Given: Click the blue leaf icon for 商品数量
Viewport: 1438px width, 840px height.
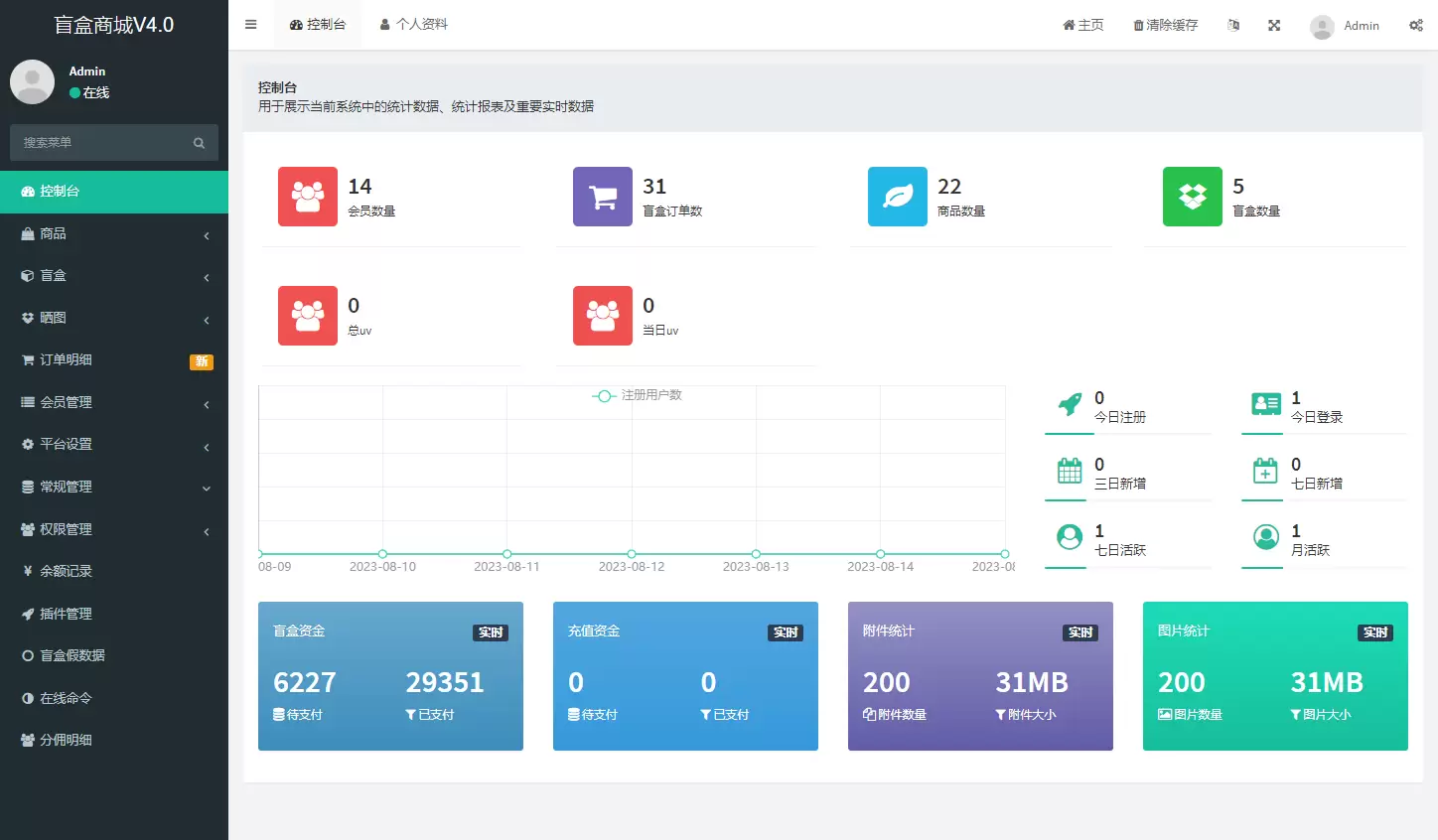Looking at the screenshot, I should point(898,197).
